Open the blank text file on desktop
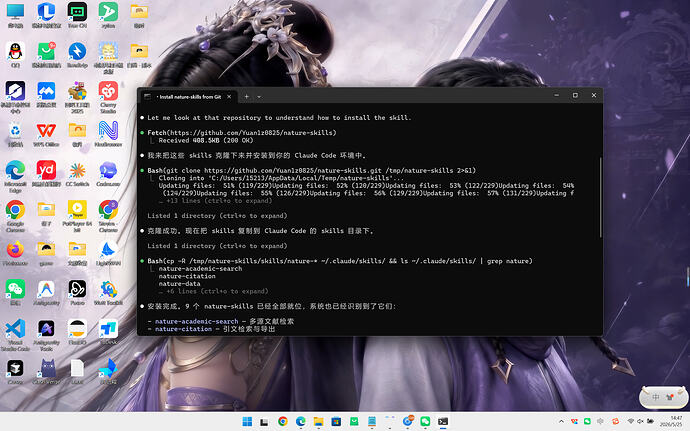The width and height of the screenshot is (690, 431). 77,368
